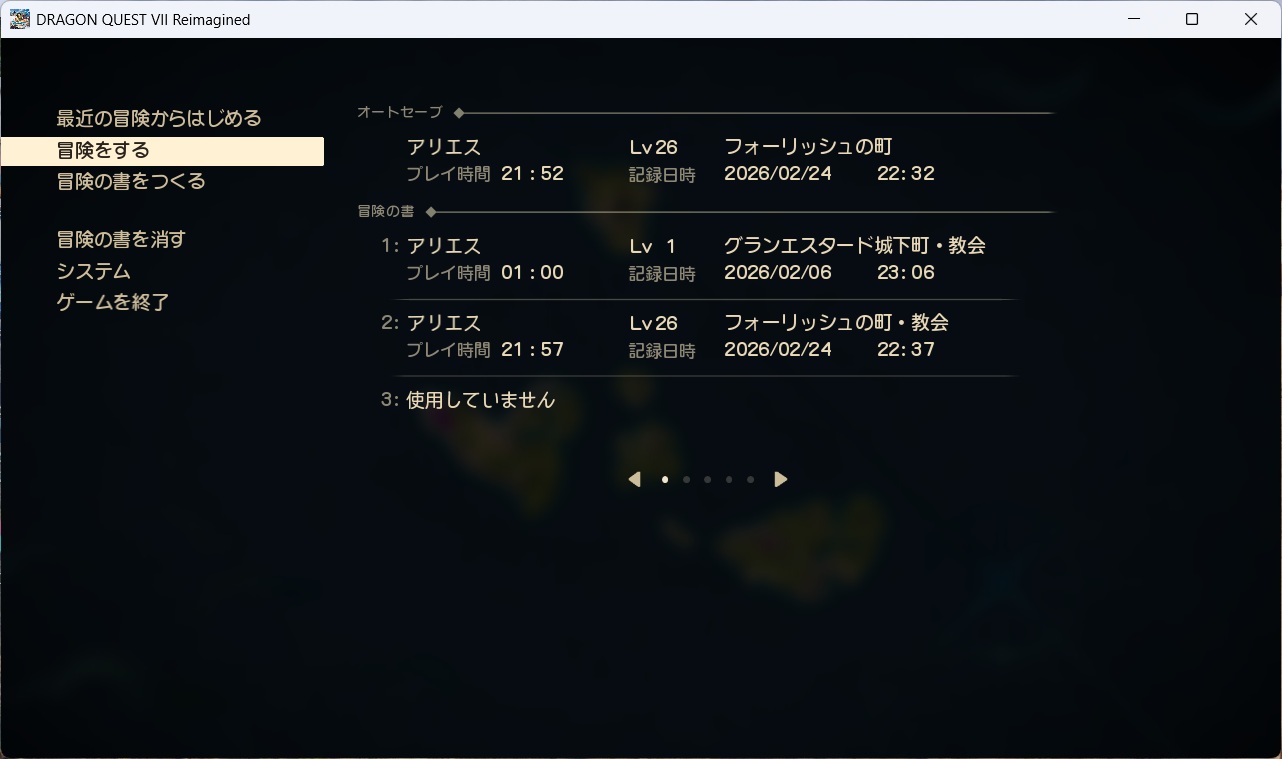Viewport: 1282px width, 759px height.
Task: Jump to the fourth page dot
Action: 729,480
